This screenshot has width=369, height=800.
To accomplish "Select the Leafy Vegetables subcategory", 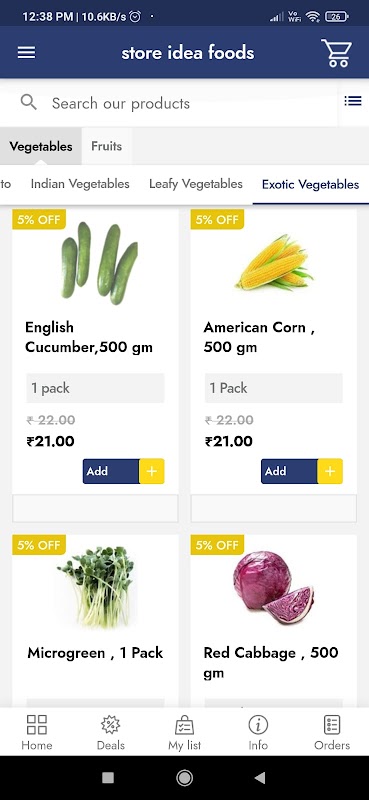I will [195, 184].
